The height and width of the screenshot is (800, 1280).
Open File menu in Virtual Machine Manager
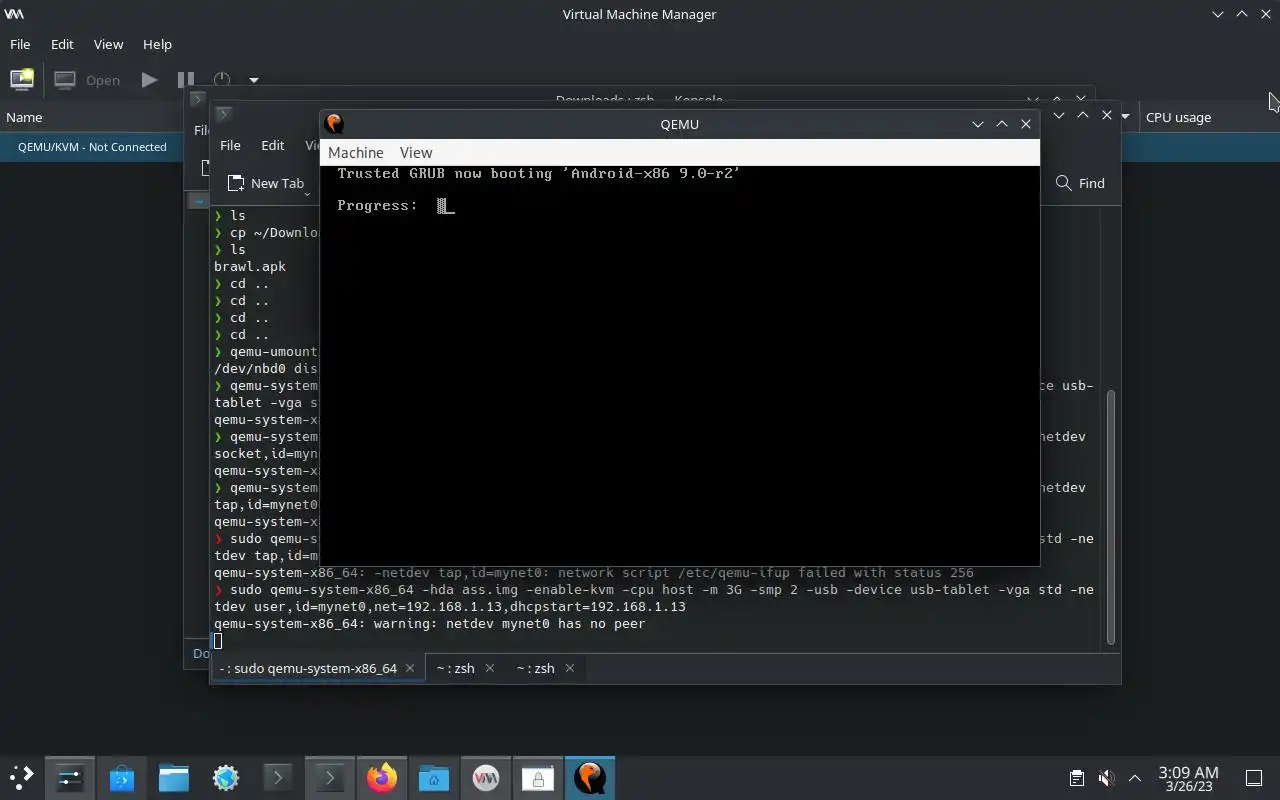coord(20,44)
